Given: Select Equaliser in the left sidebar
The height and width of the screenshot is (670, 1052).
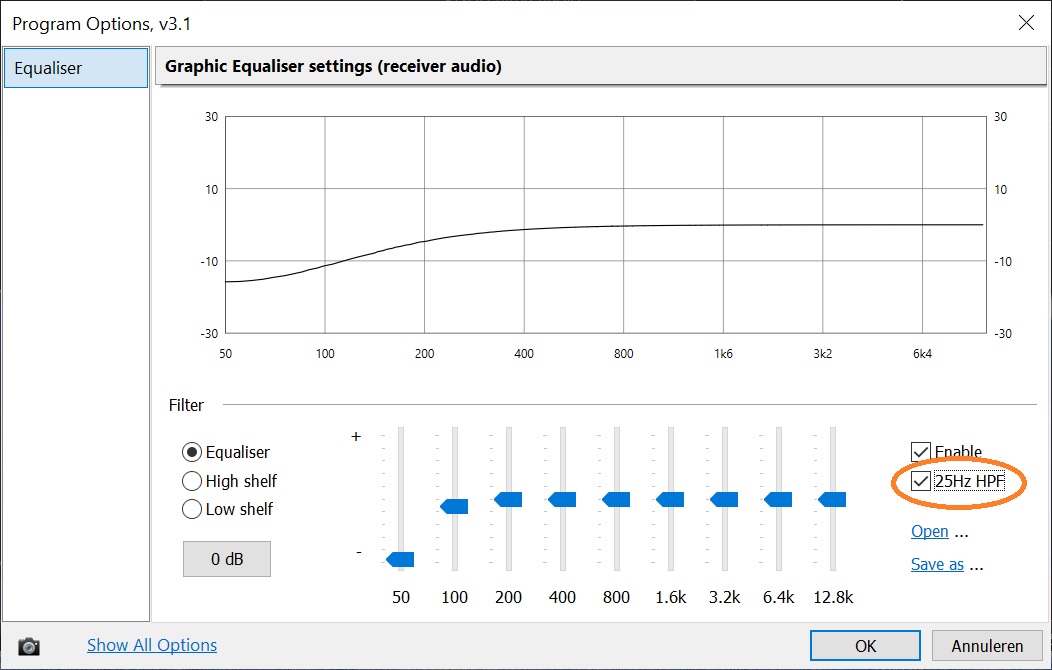Looking at the screenshot, I should pos(75,68).
